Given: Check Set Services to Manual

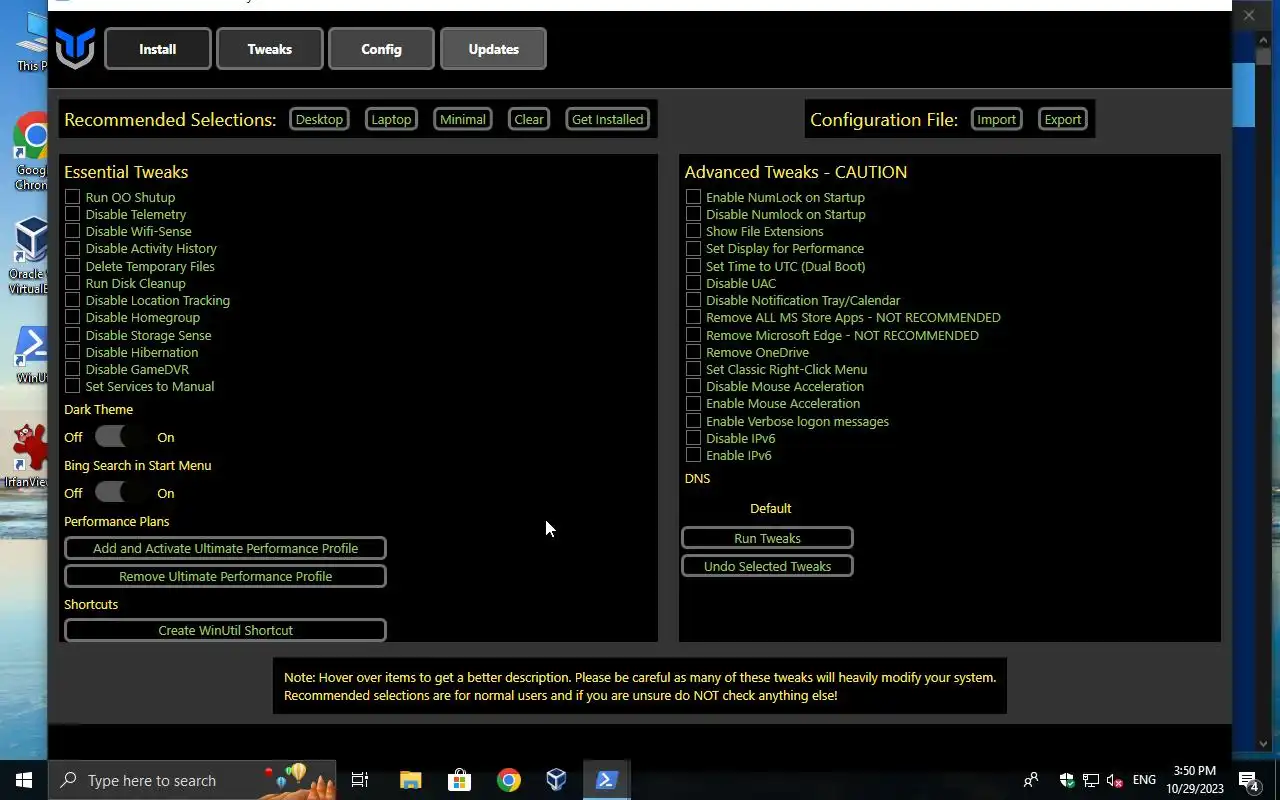Looking at the screenshot, I should [x=72, y=386].
